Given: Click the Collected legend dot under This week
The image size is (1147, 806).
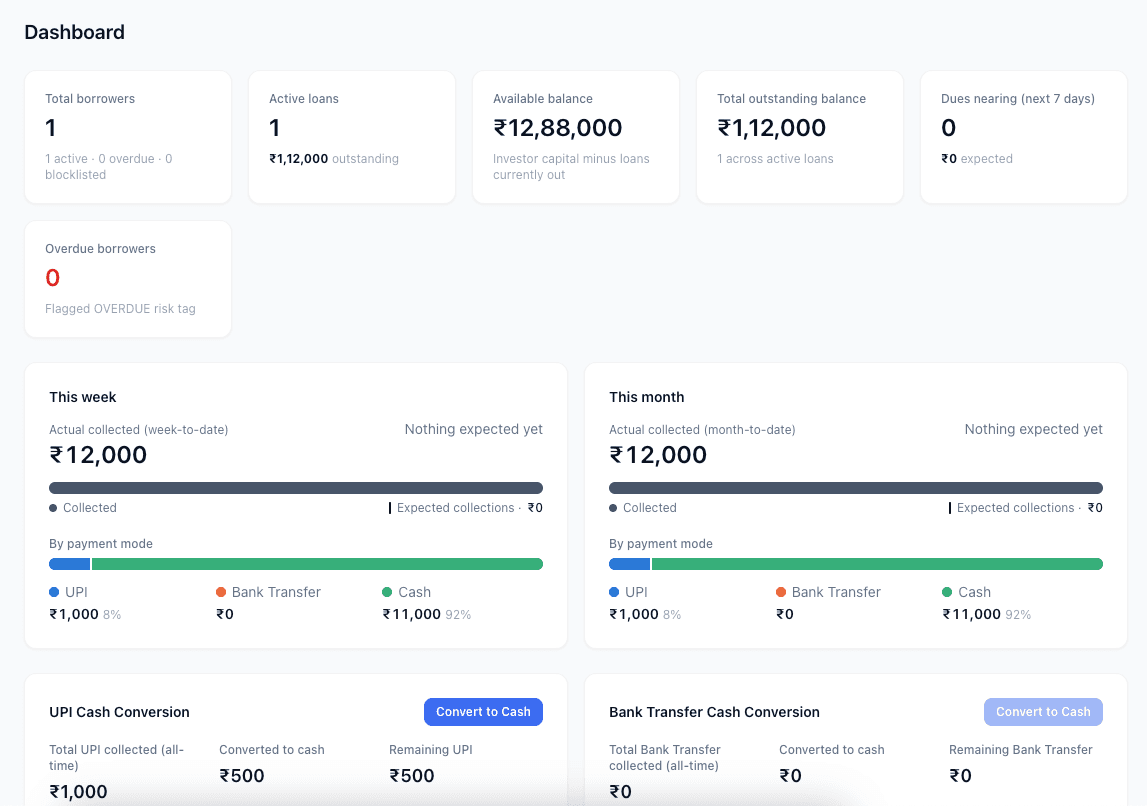Looking at the screenshot, I should pyautogui.click(x=53, y=508).
